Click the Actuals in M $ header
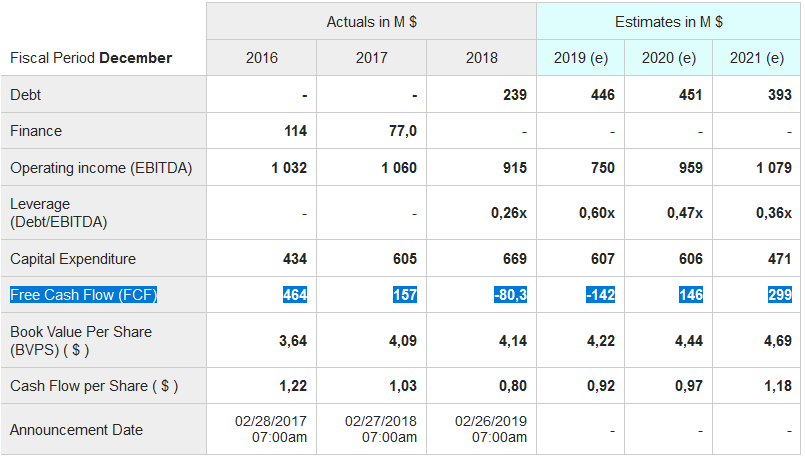The height and width of the screenshot is (467, 805). (x=372, y=21)
